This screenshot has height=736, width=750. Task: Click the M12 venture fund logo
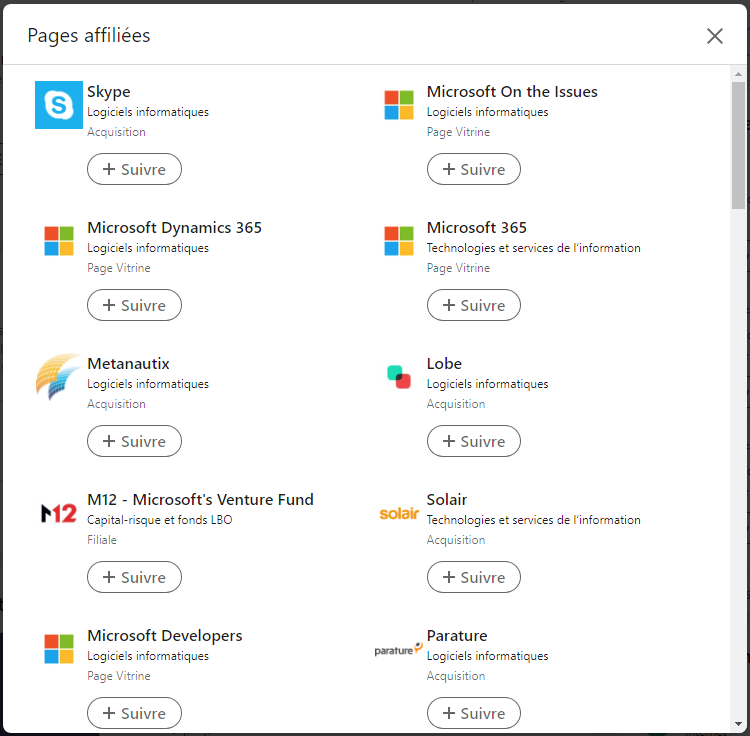[x=59, y=513]
